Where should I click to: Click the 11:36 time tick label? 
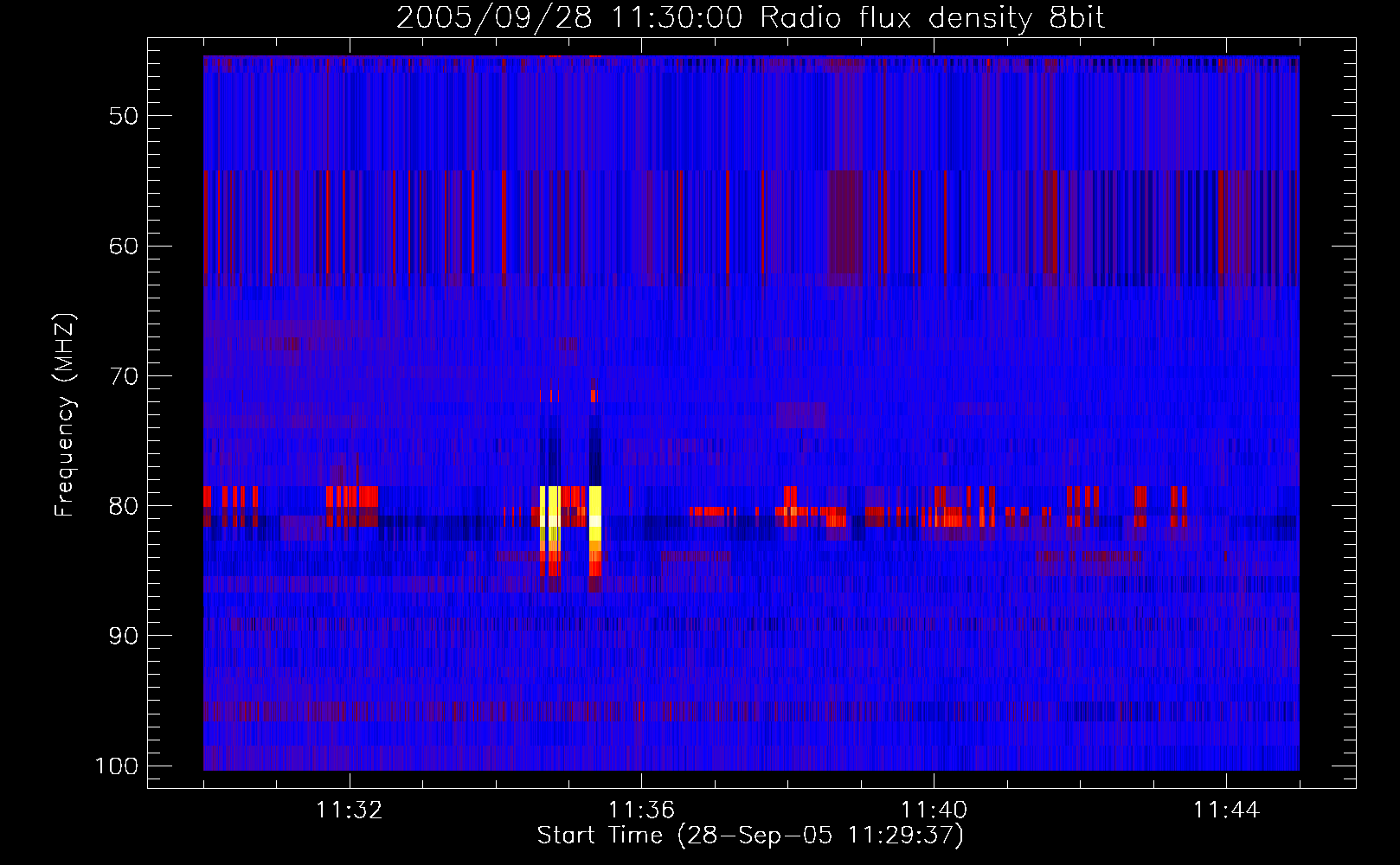click(641, 811)
